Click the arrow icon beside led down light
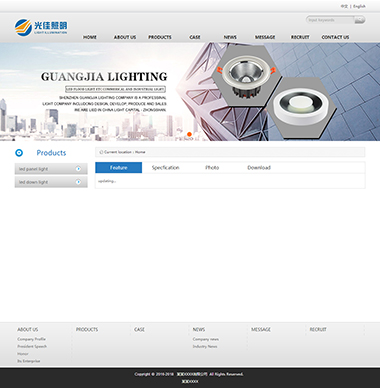The height and width of the screenshot is (388, 380). point(78,182)
